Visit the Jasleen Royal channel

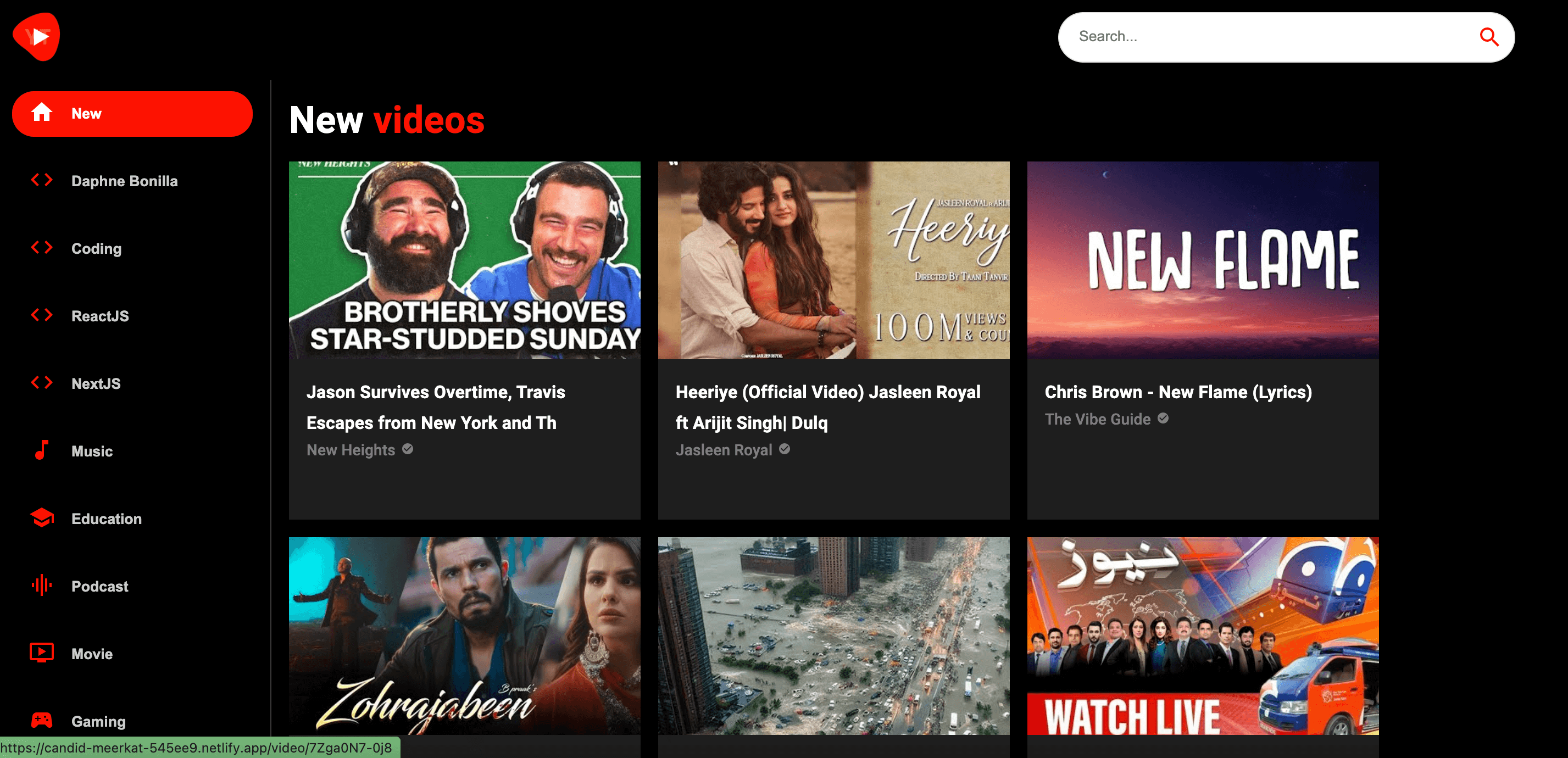pos(724,449)
